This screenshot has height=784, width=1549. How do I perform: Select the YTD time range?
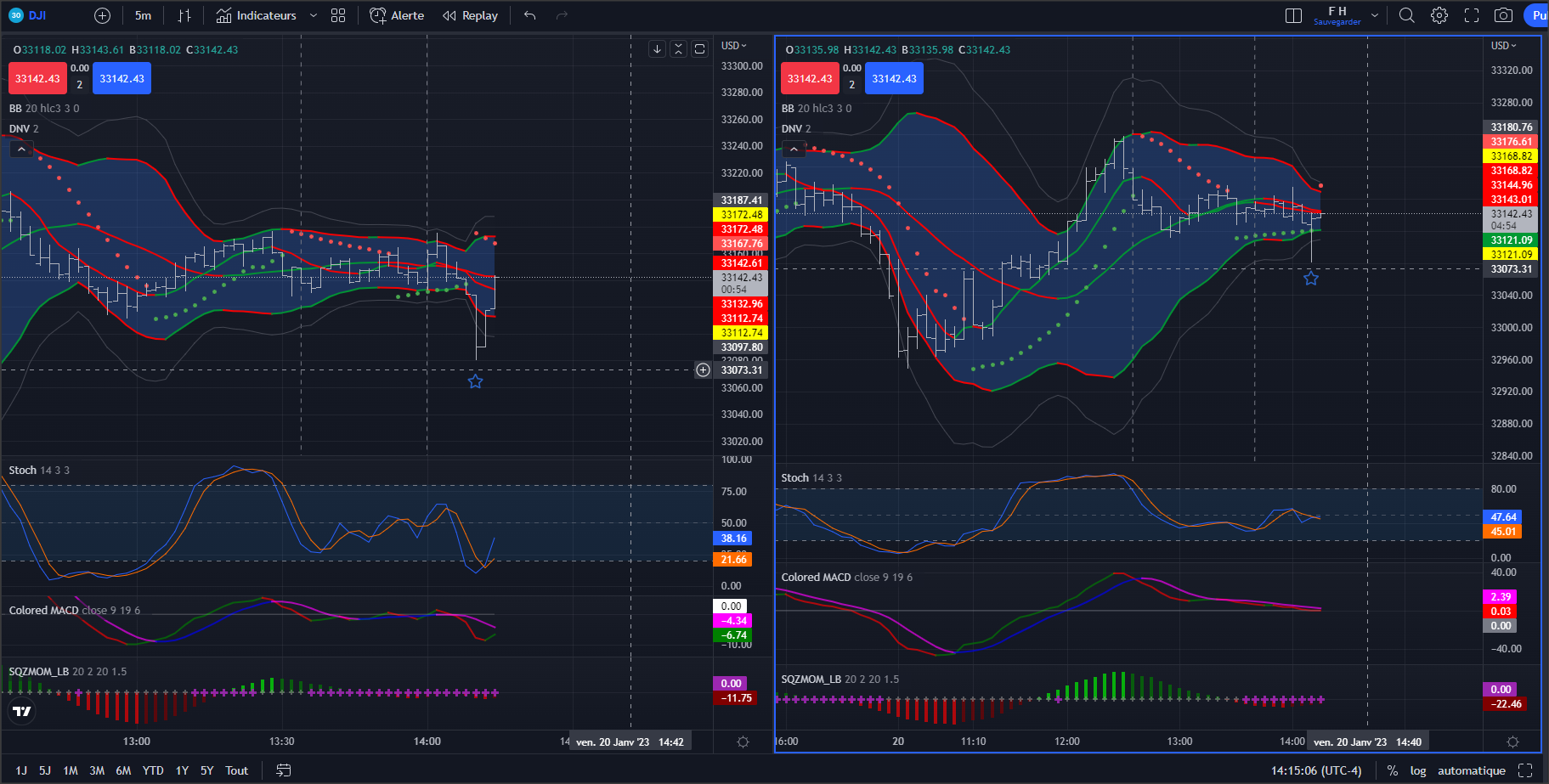click(x=153, y=770)
